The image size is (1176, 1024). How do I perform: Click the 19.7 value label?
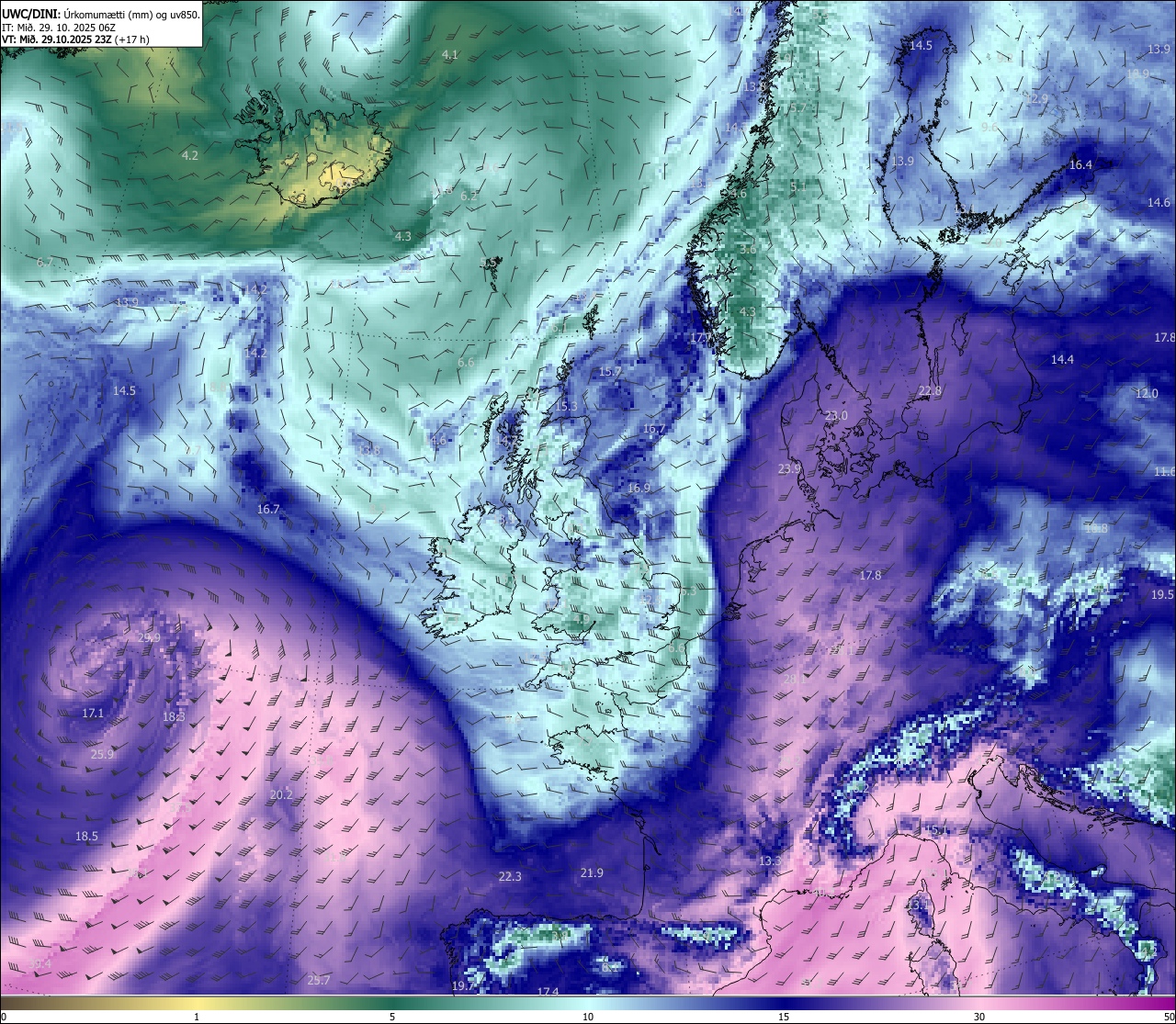click(464, 986)
